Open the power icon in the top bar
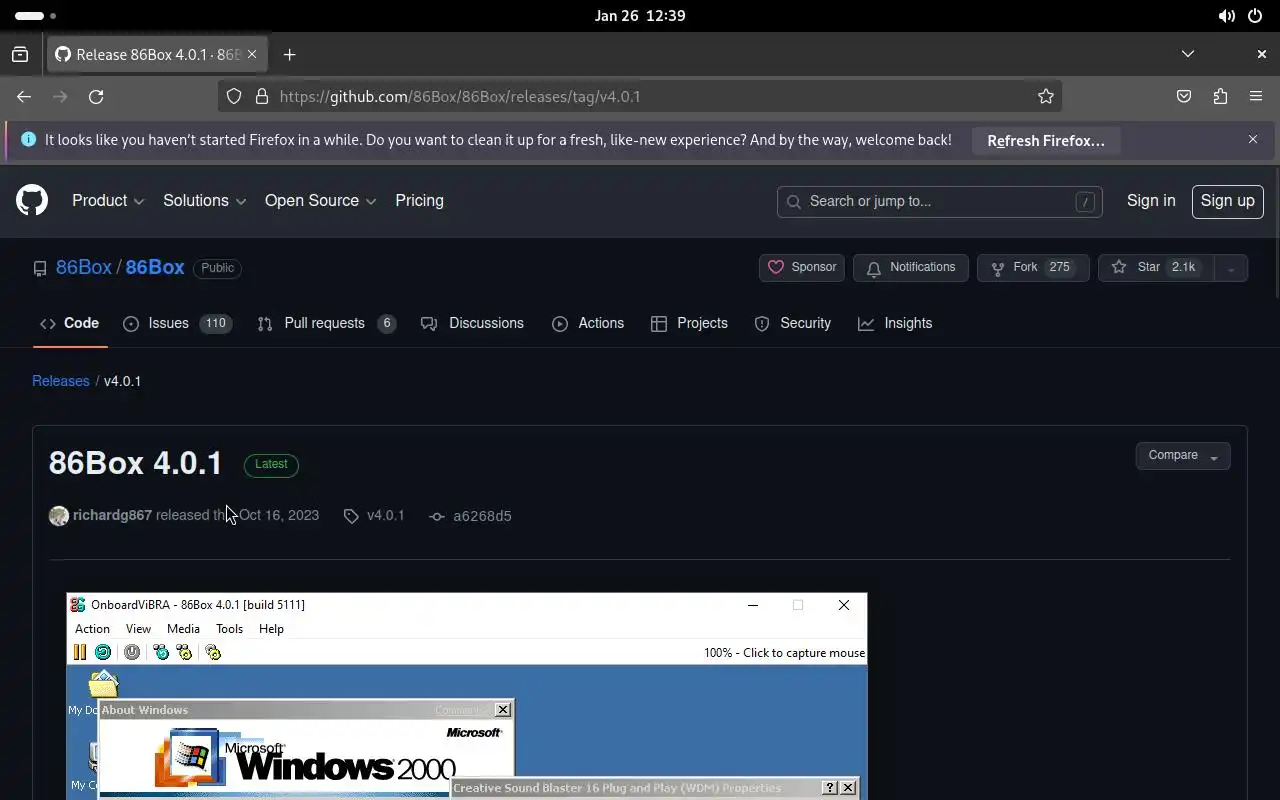 coord(1255,16)
